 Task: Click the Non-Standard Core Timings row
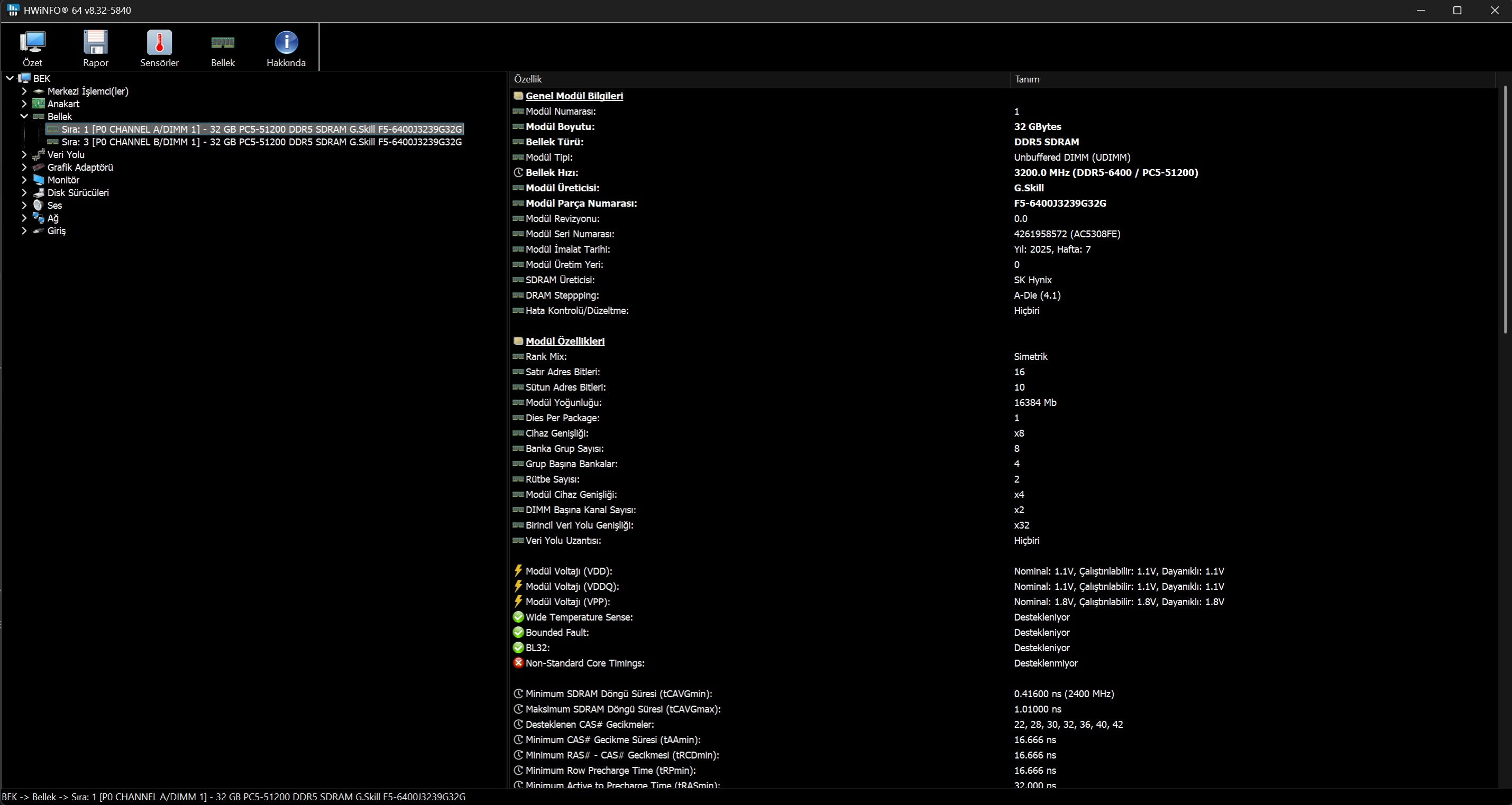(x=1003, y=663)
